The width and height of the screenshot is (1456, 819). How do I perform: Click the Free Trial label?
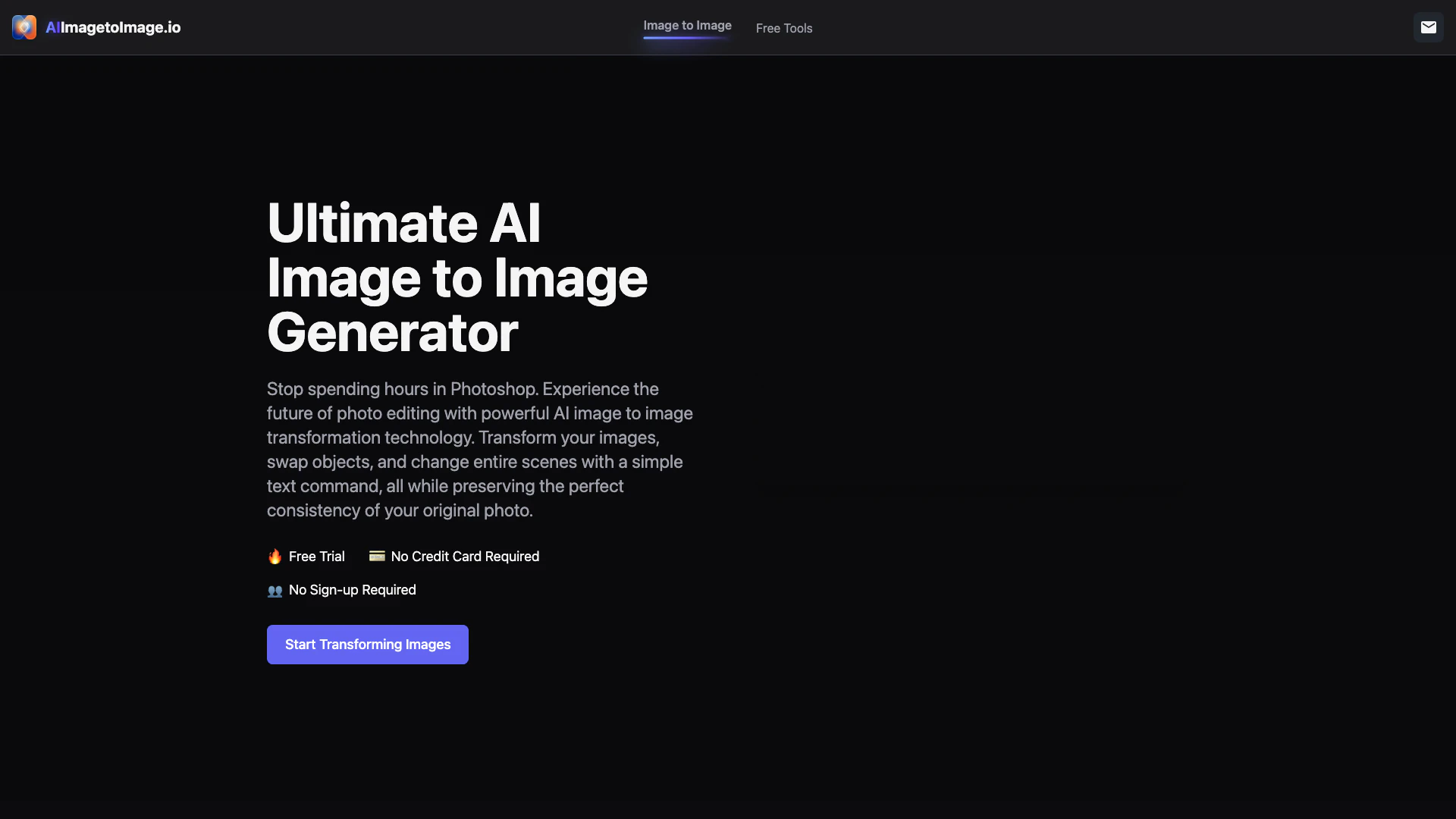(316, 557)
